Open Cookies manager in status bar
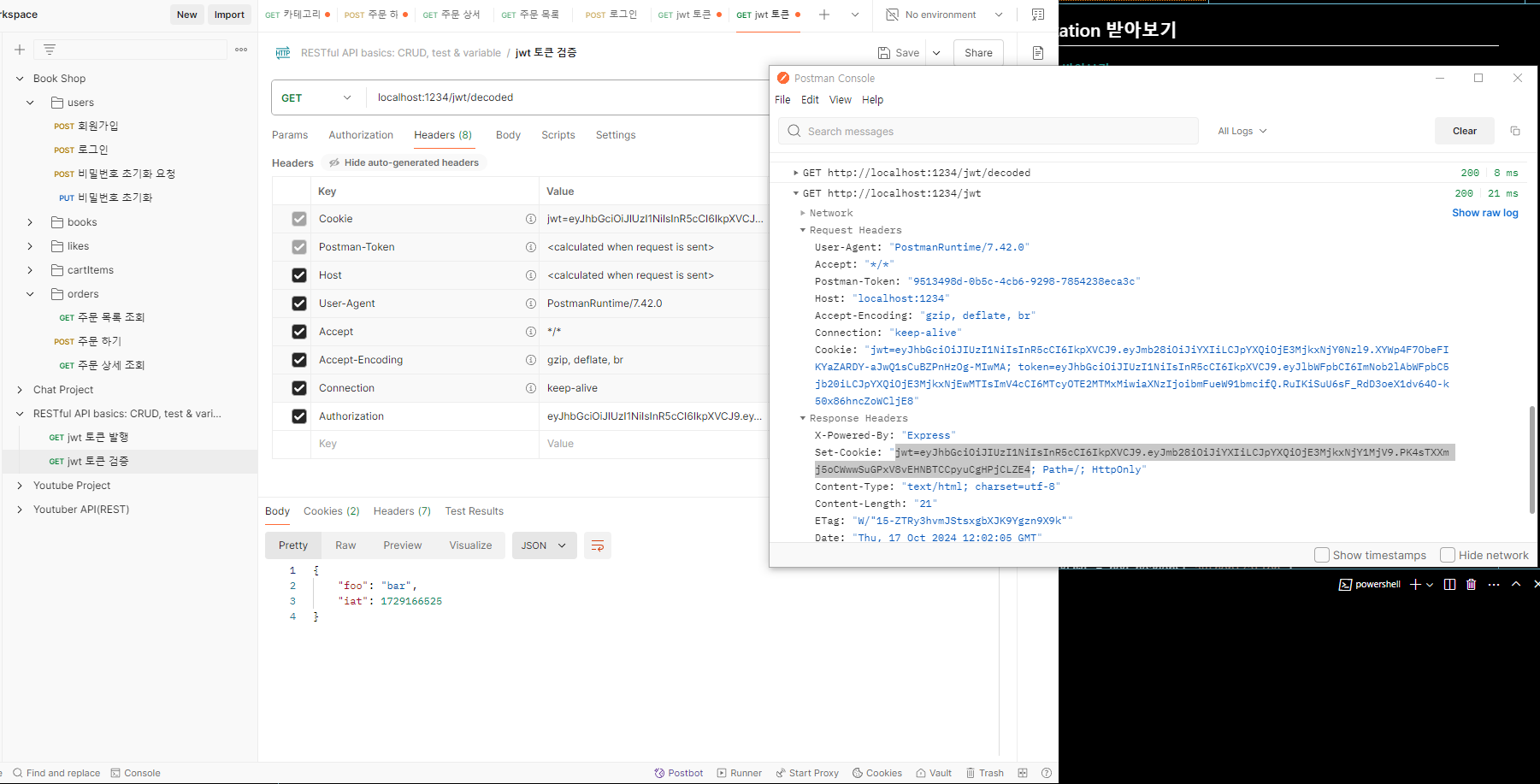1540x784 pixels. 877,773
